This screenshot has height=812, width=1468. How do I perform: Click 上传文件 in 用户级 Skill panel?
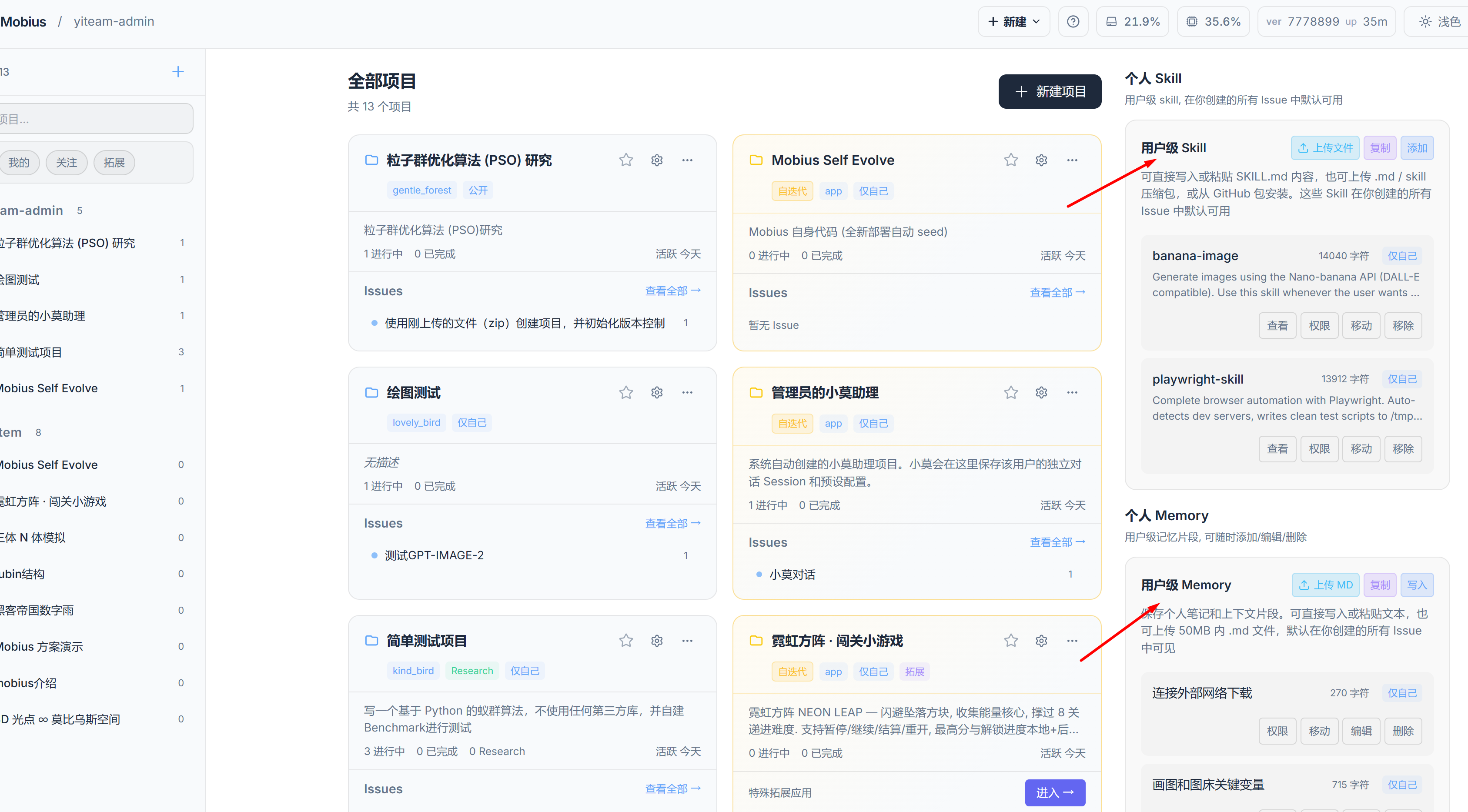coord(1325,148)
